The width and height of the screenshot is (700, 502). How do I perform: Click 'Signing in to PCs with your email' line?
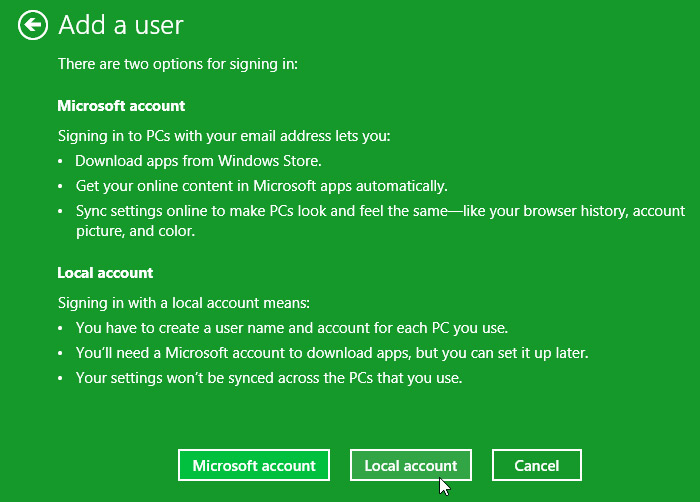tap(223, 136)
